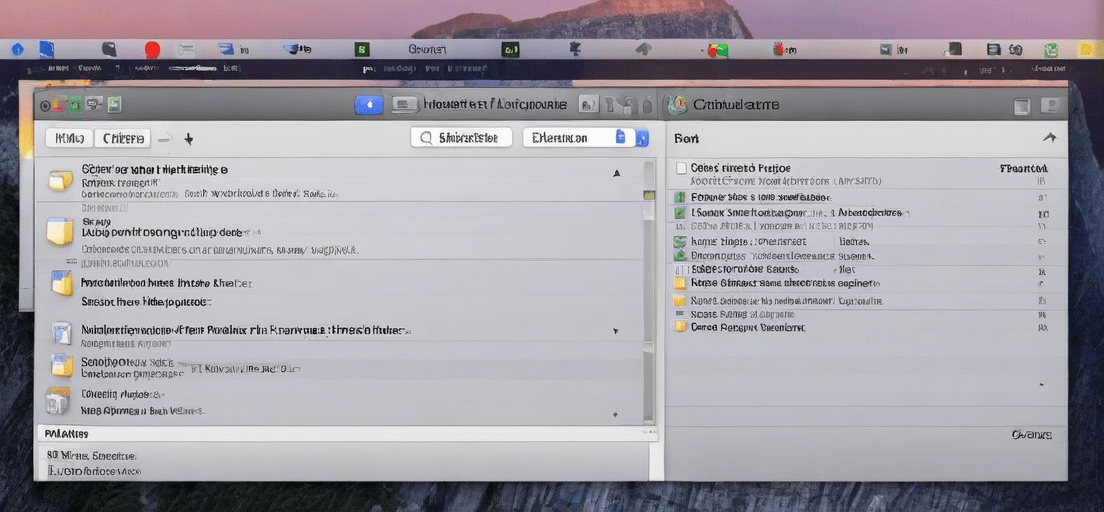Viewport: 1104px width, 512px height.
Task: Select the first tab on the left toolbar
Action: (x=69, y=138)
